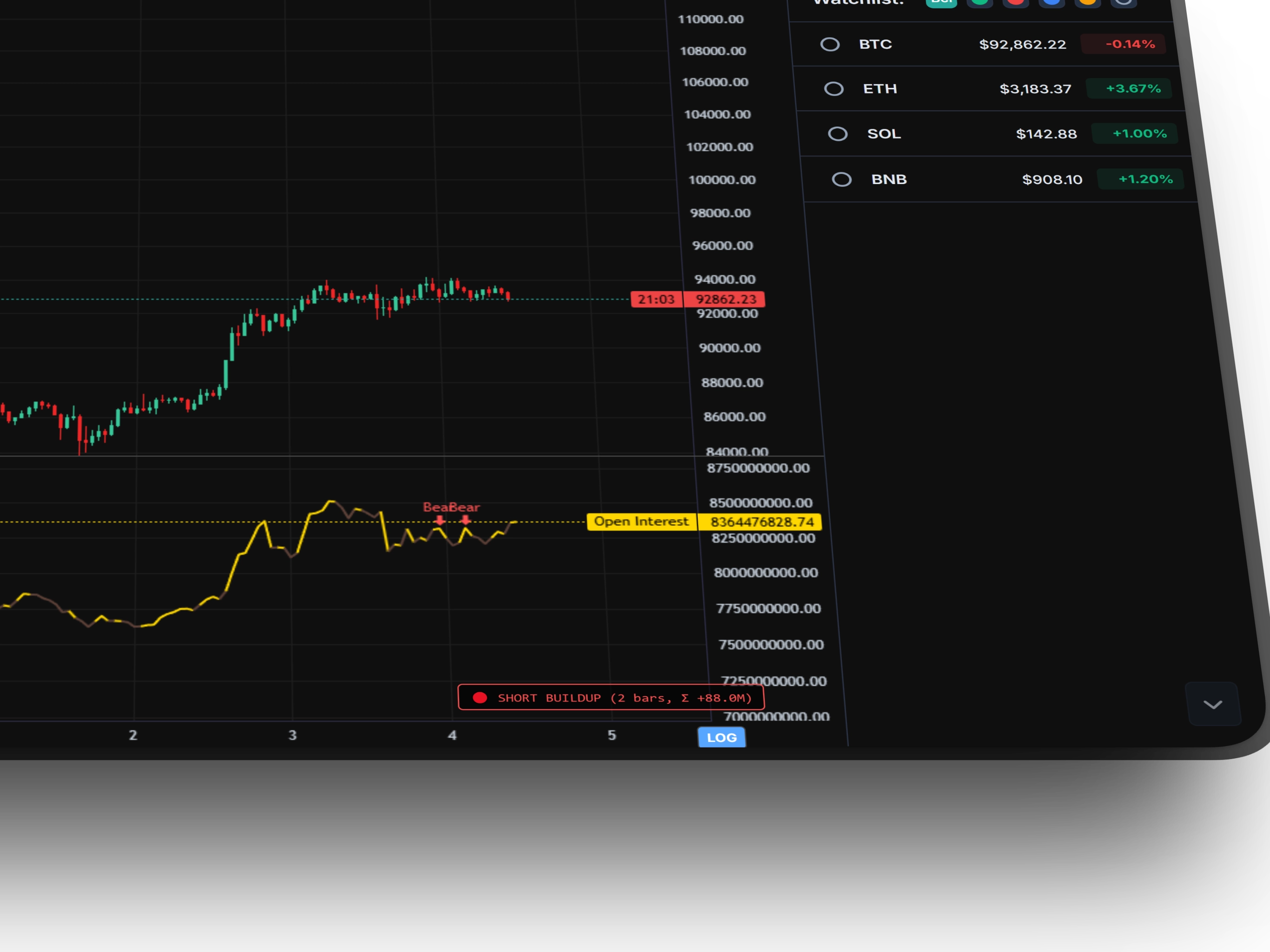Click the SHORT BUILDUP status label

tap(611, 698)
